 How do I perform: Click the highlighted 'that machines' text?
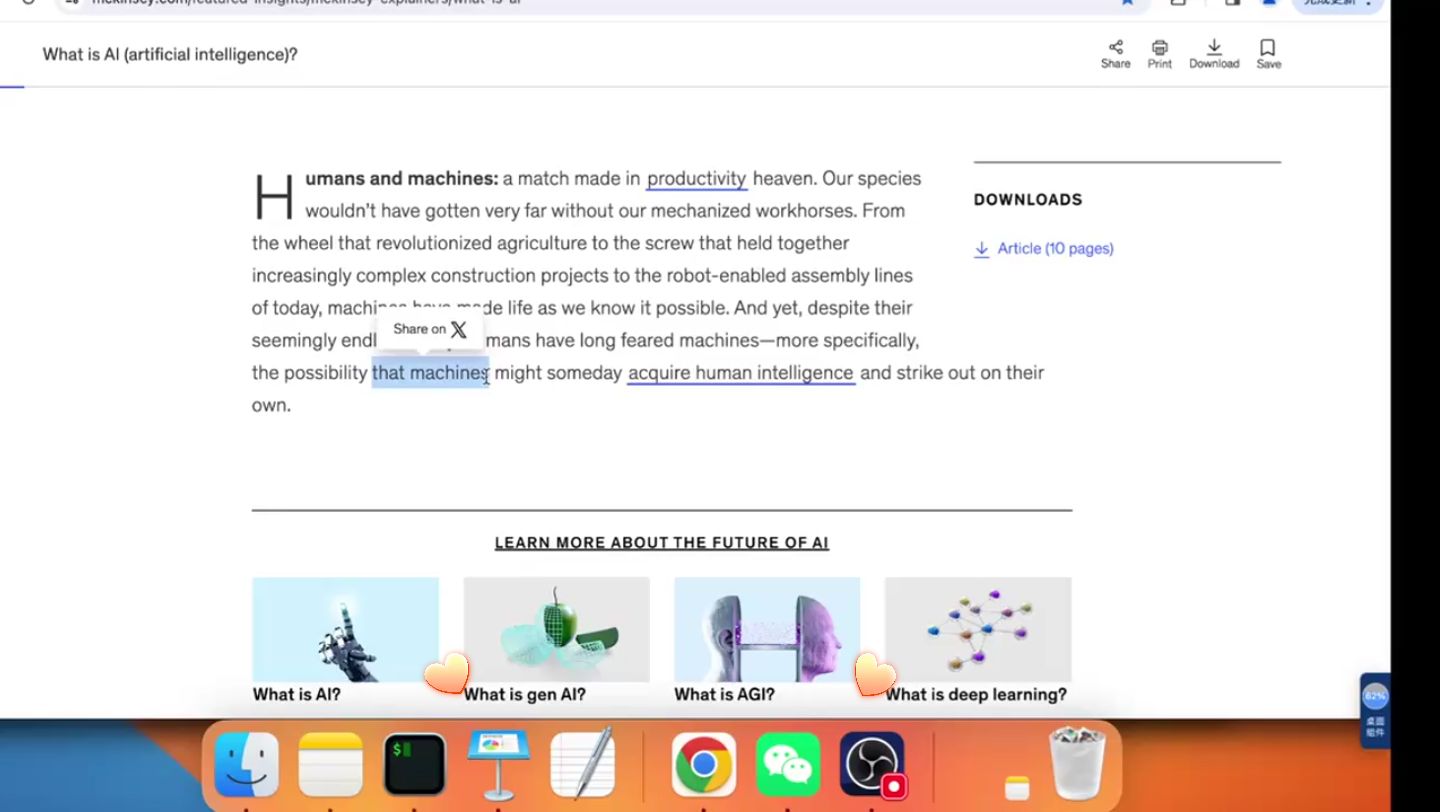430,373
